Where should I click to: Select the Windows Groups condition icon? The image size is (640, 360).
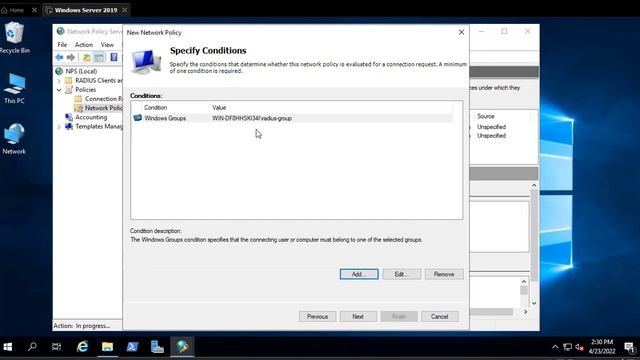tap(138, 118)
